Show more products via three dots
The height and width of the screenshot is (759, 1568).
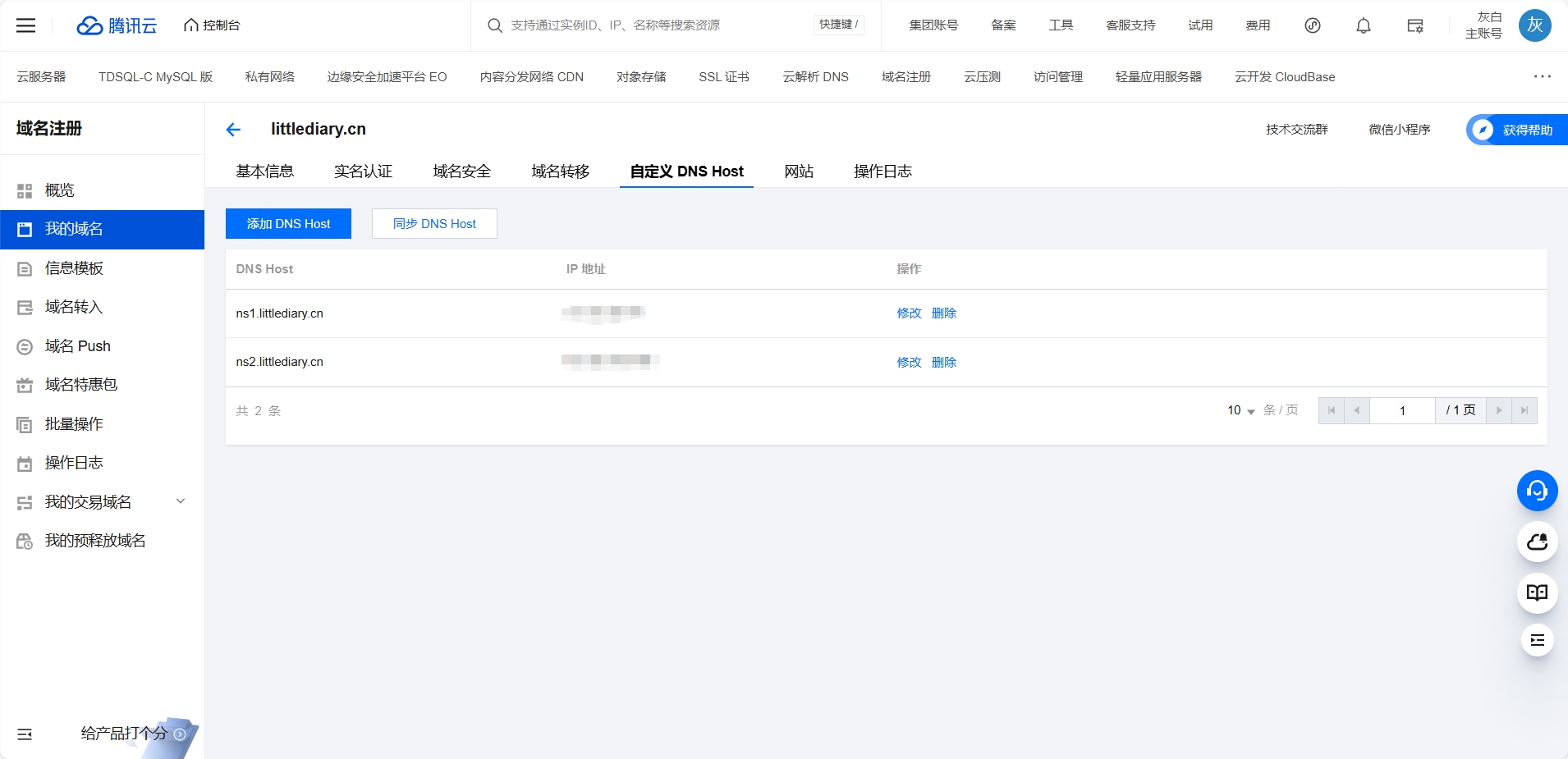[x=1543, y=76]
